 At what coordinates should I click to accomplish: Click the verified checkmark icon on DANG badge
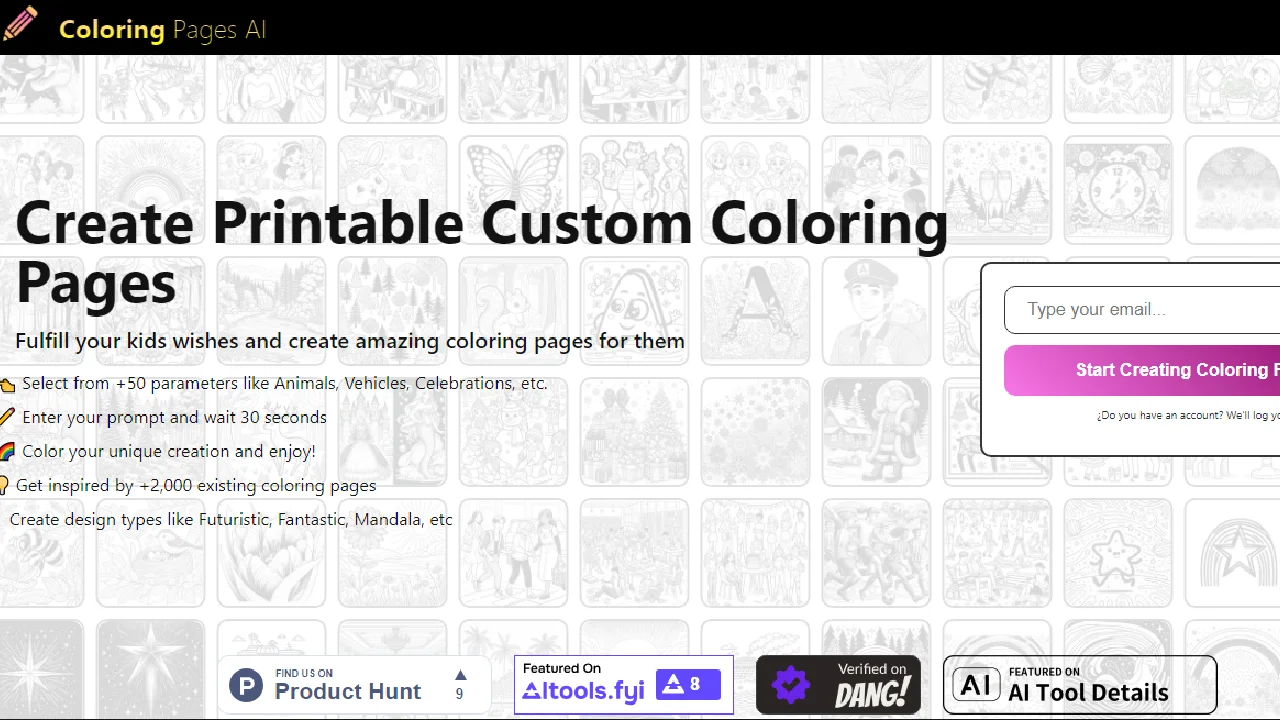[791, 684]
